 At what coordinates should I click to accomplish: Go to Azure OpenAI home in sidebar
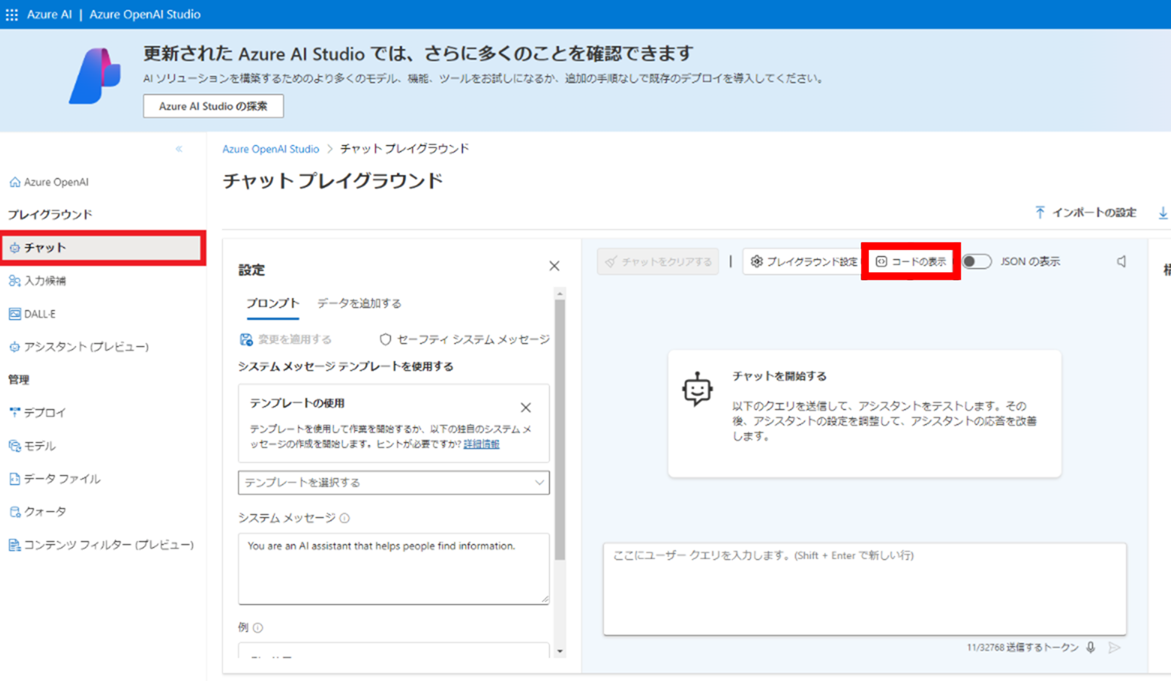pyautogui.click(x=49, y=181)
